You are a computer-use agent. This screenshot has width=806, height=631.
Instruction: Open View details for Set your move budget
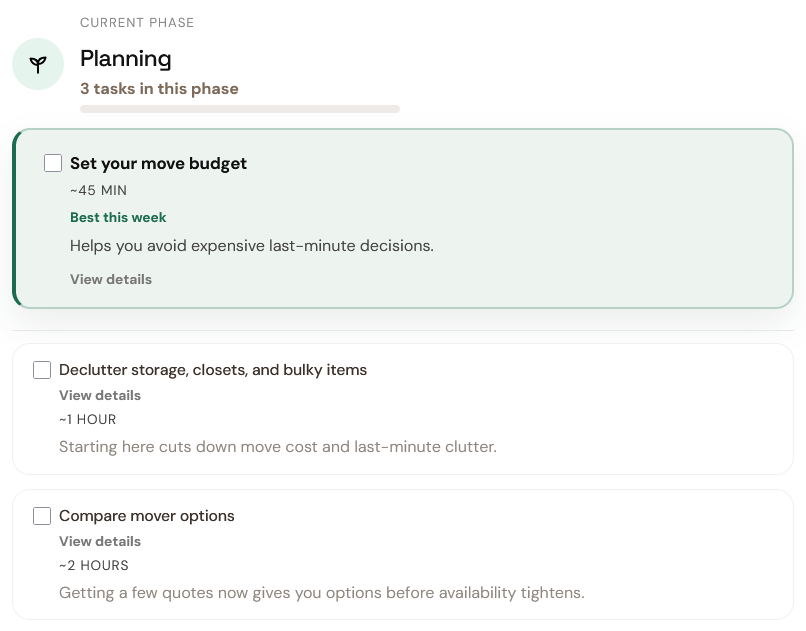111,280
